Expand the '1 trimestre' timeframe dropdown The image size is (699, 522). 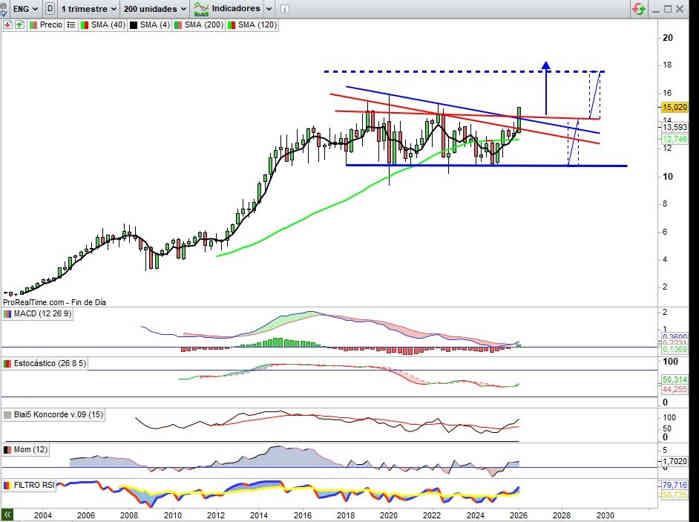pyautogui.click(x=86, y=8)
